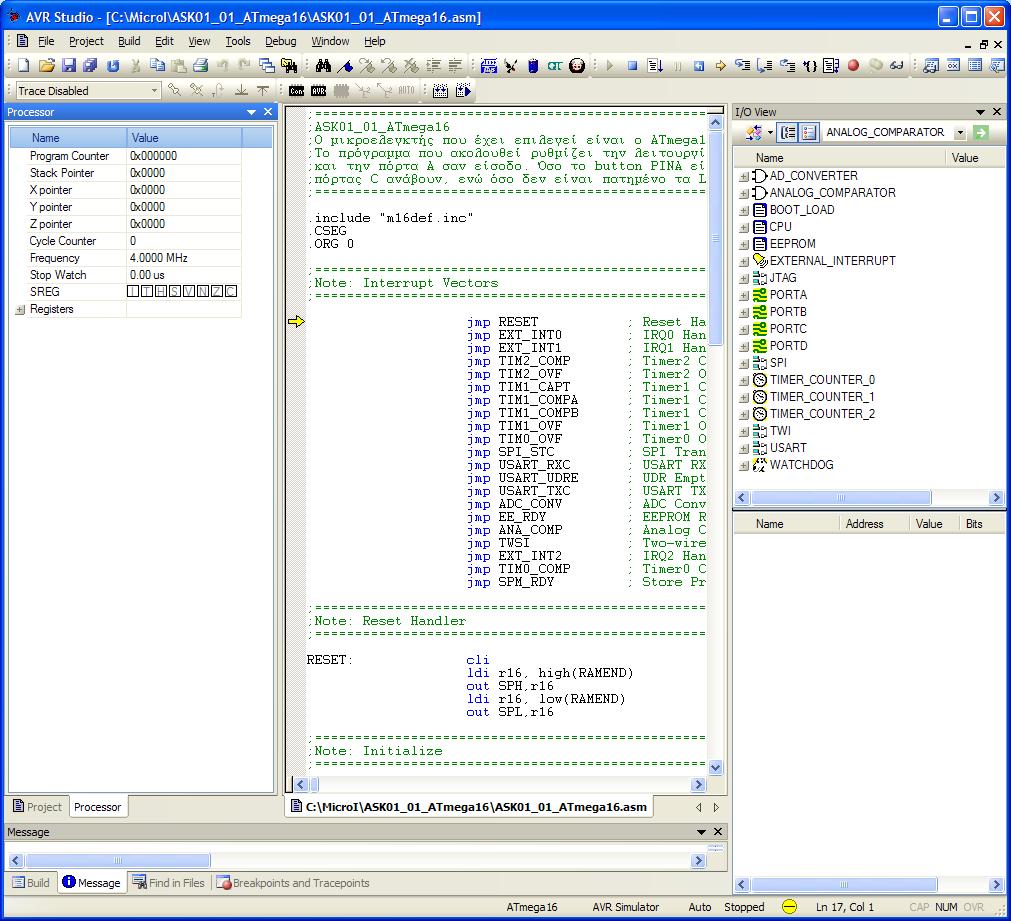Click the I/O View colored arrows icon
Viewport: 1011px width, 921px height.
coord(754,132)
